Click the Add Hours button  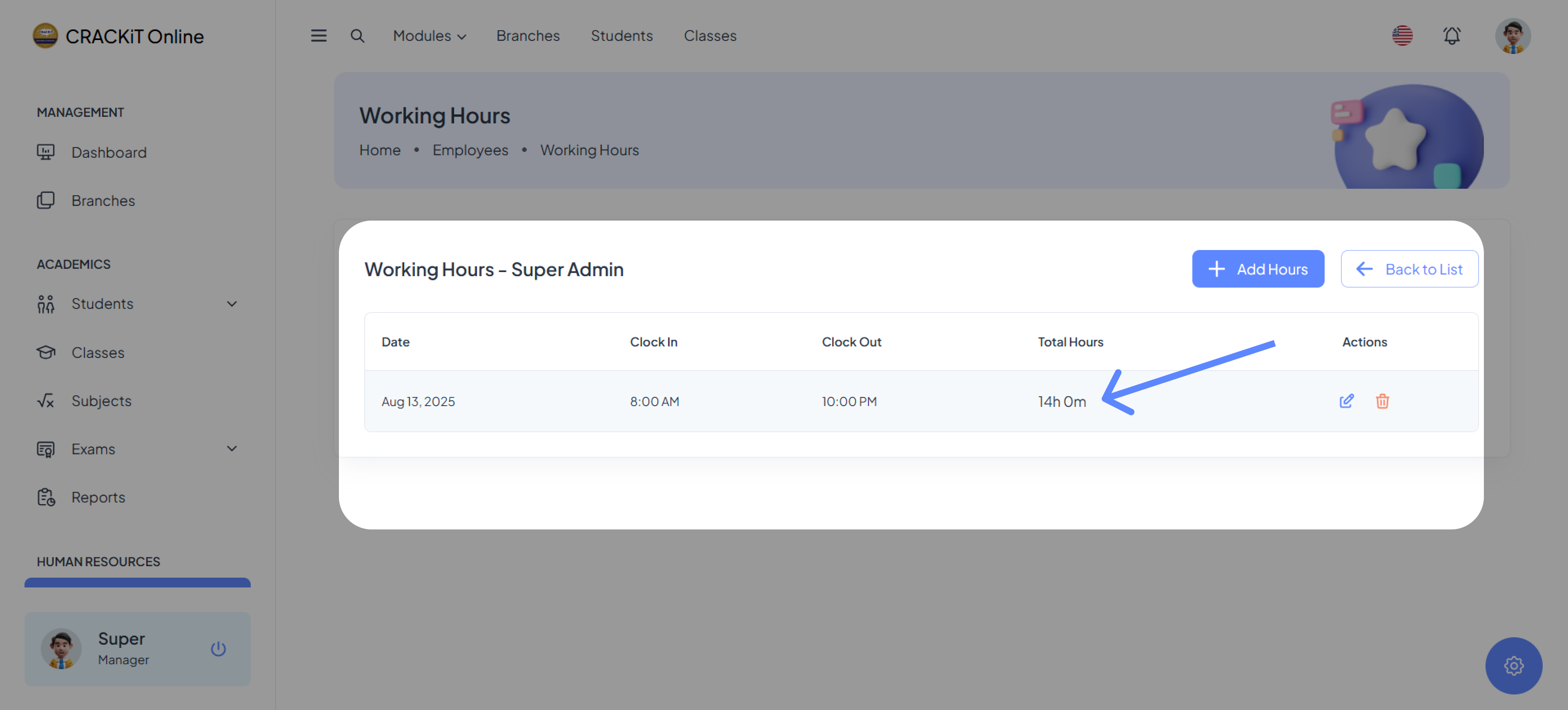(x=1258, y=268)
